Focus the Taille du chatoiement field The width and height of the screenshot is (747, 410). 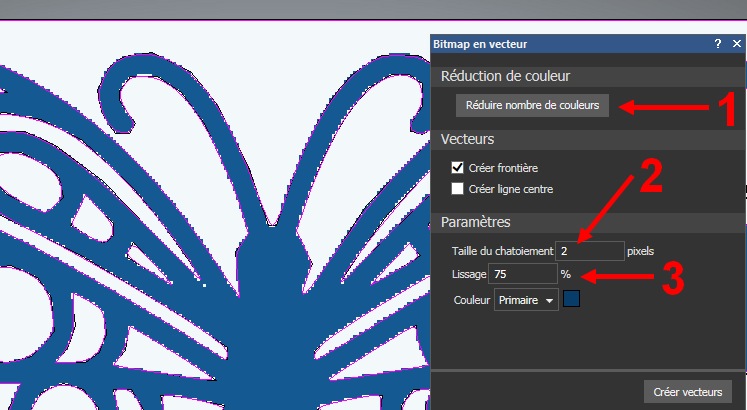pos(589,250)
